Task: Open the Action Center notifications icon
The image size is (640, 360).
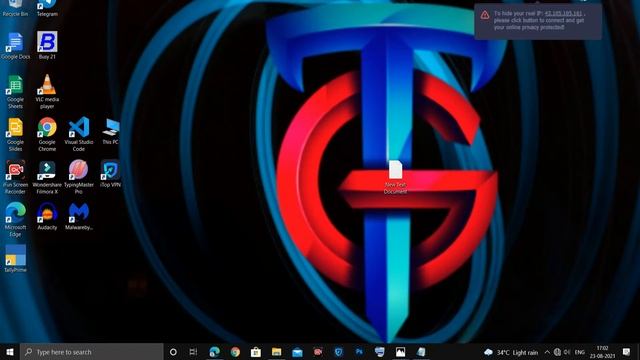Action: pos(627,352)
